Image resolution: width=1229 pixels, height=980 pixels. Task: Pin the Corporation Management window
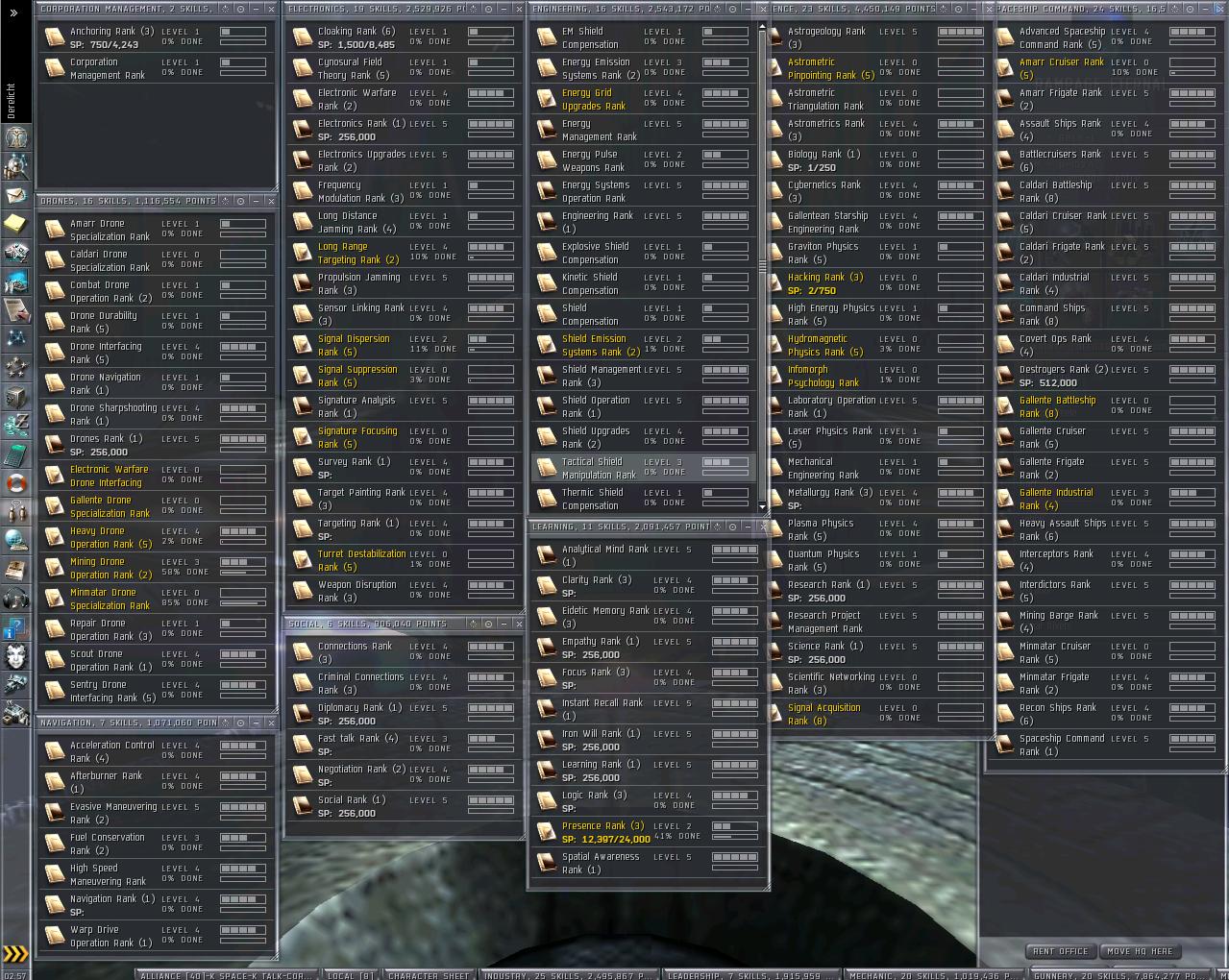tap(240, 9)
